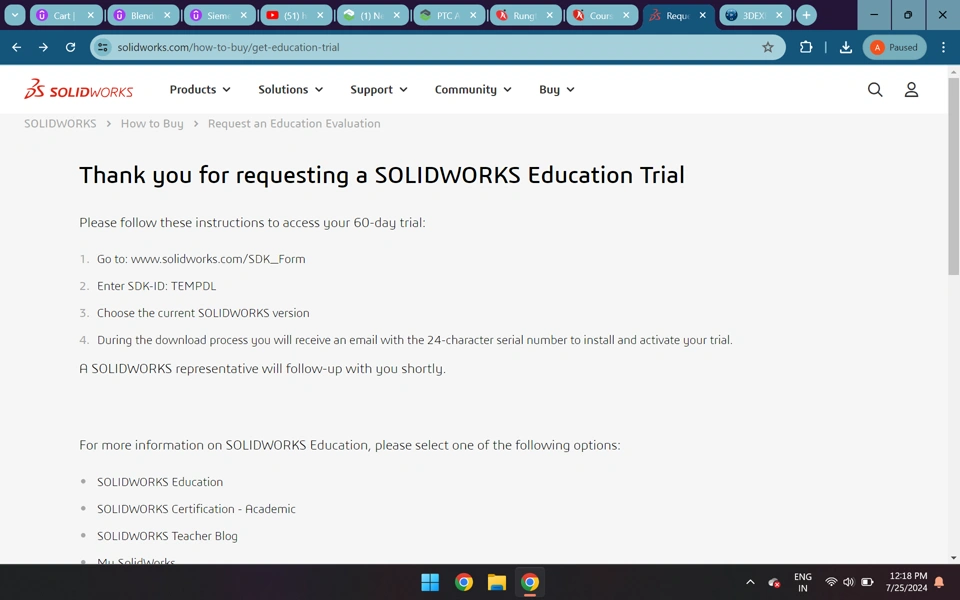Close the Cart tab
The image size is (960, 600).
point(91,15)
